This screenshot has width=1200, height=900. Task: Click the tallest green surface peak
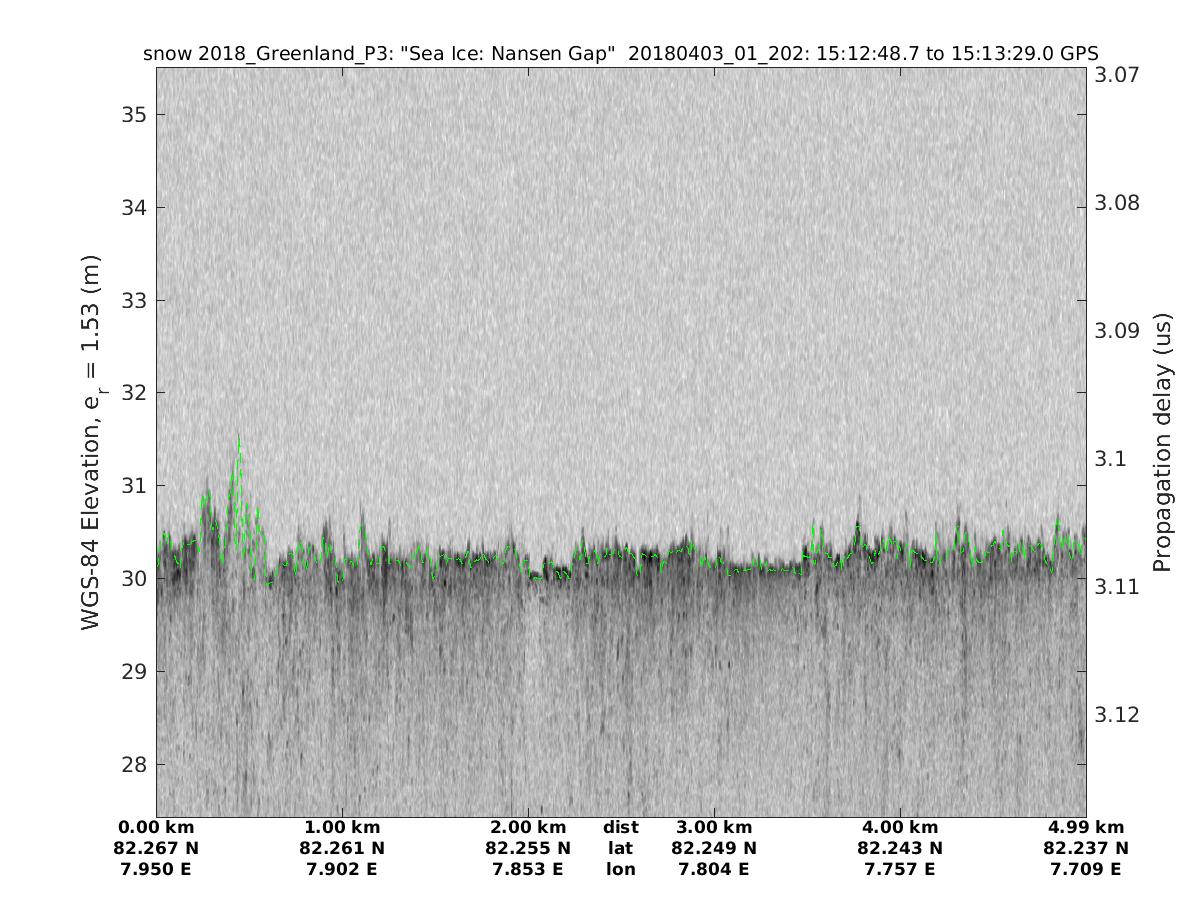[238, 440]
